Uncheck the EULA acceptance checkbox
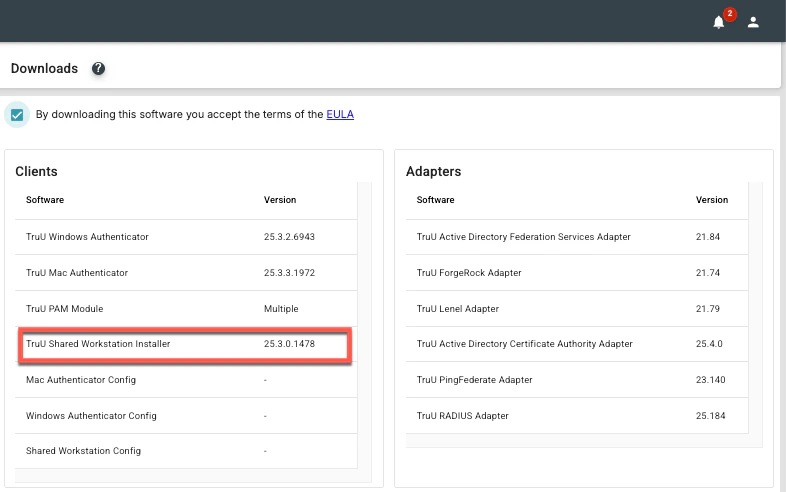Viewport: 786px width, 492px height. pyautogui.click(x=17, y=115)
